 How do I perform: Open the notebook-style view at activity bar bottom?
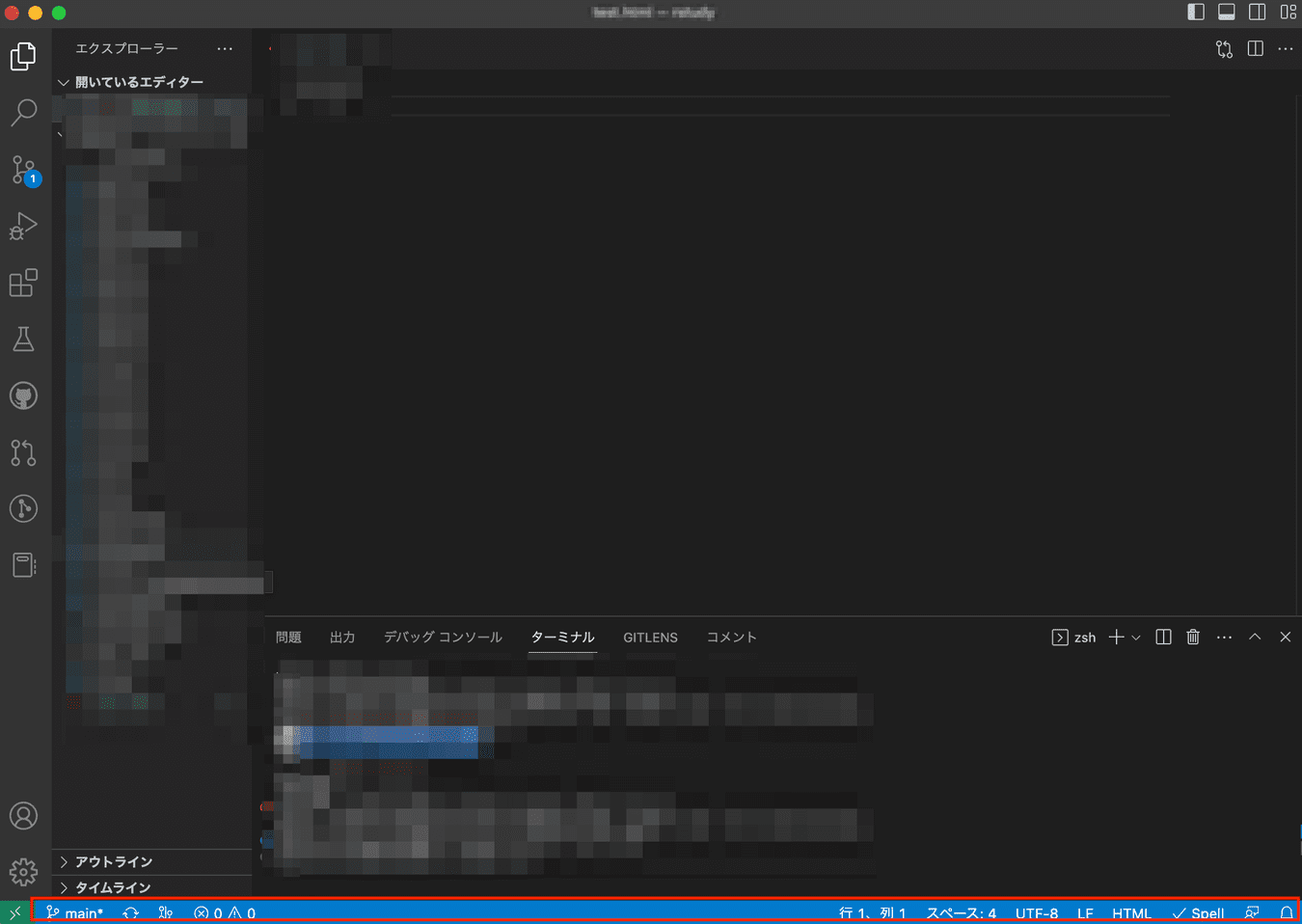tap(23, 565)
